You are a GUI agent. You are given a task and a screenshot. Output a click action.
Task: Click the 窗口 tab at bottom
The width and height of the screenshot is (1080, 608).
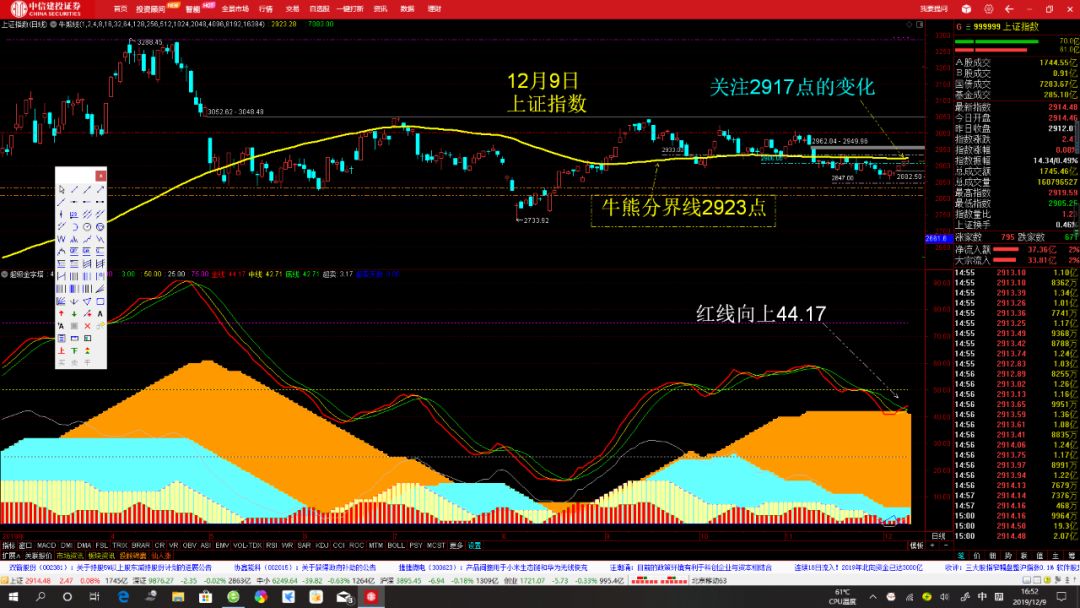click(x=25, y=545)
